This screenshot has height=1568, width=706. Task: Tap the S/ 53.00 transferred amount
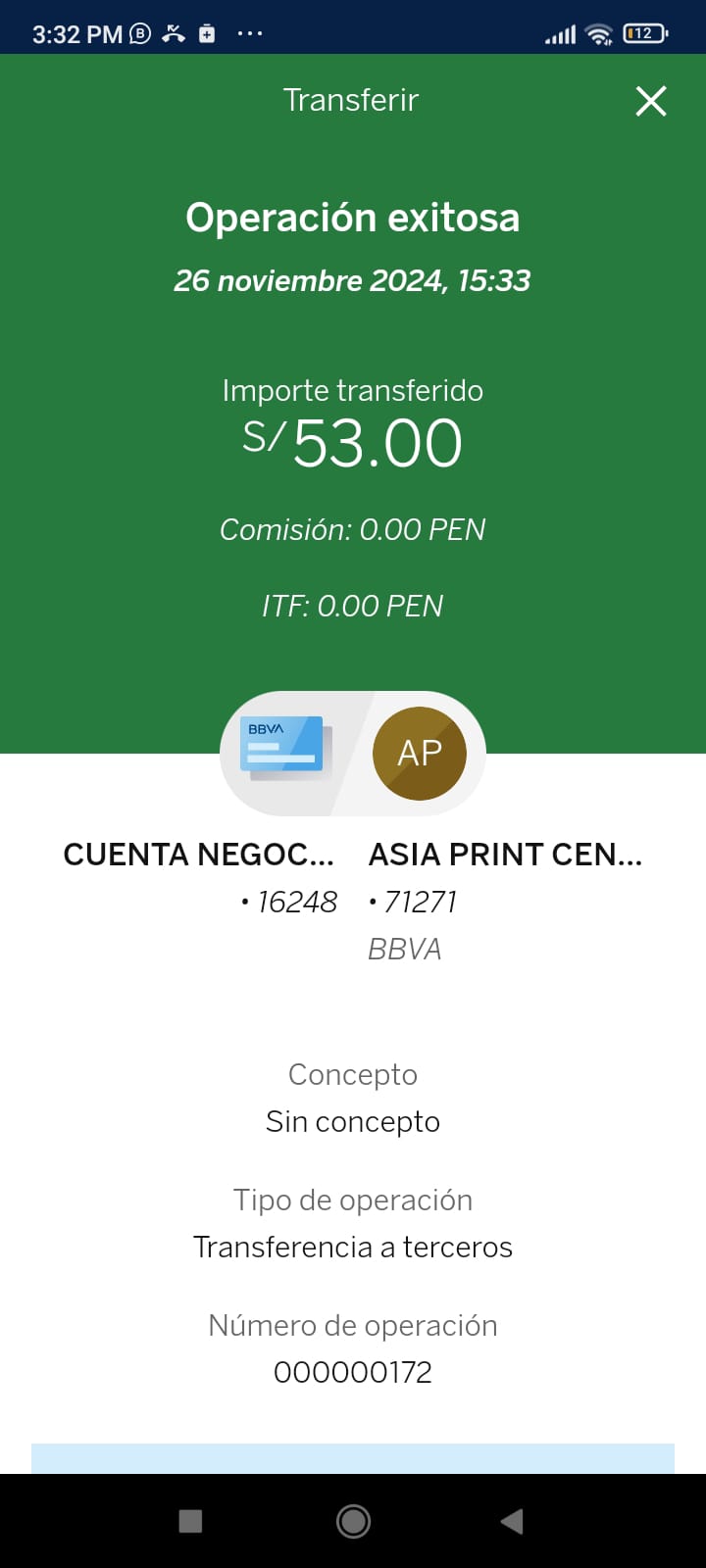(x=353, y=442)
